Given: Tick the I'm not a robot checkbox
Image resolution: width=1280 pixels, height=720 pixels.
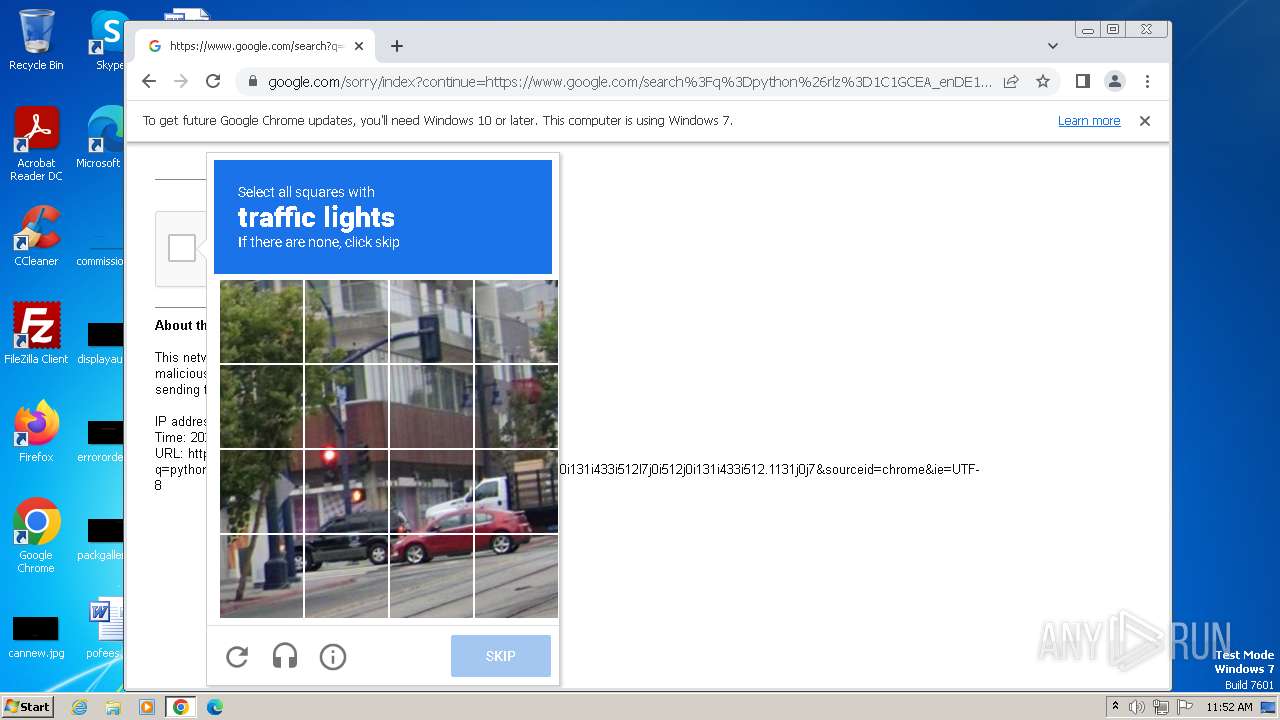Looking at the screenshot, I should click(182, 248).
